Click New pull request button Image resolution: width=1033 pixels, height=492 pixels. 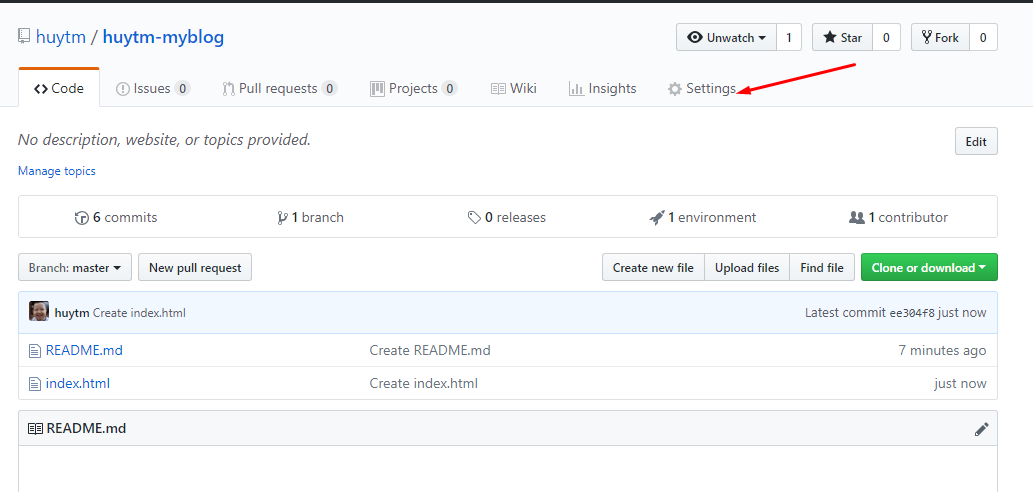(x=195, y=267)
